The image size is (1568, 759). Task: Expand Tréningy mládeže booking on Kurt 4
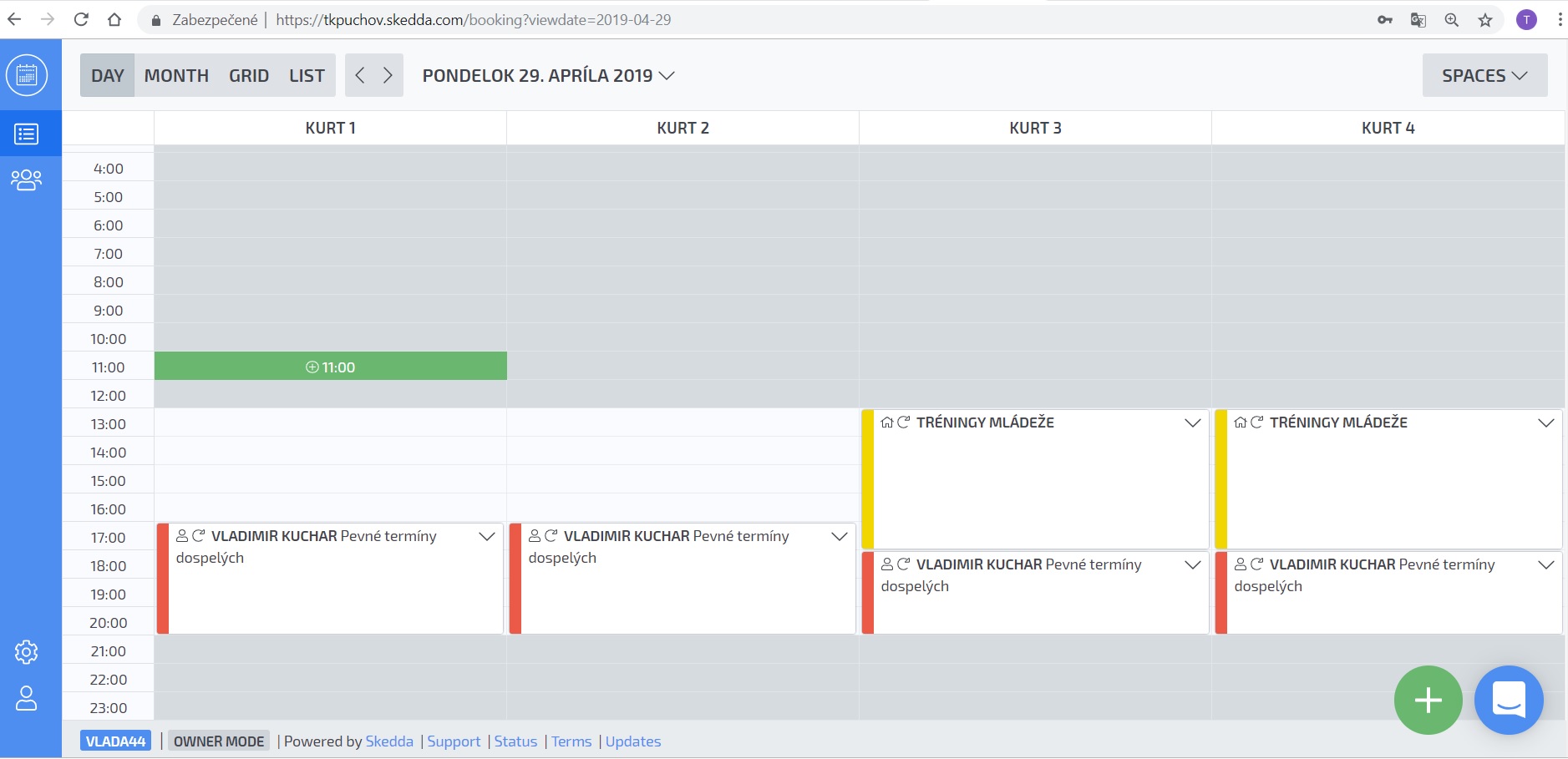pyautogui.click(x=1546, y=423)
